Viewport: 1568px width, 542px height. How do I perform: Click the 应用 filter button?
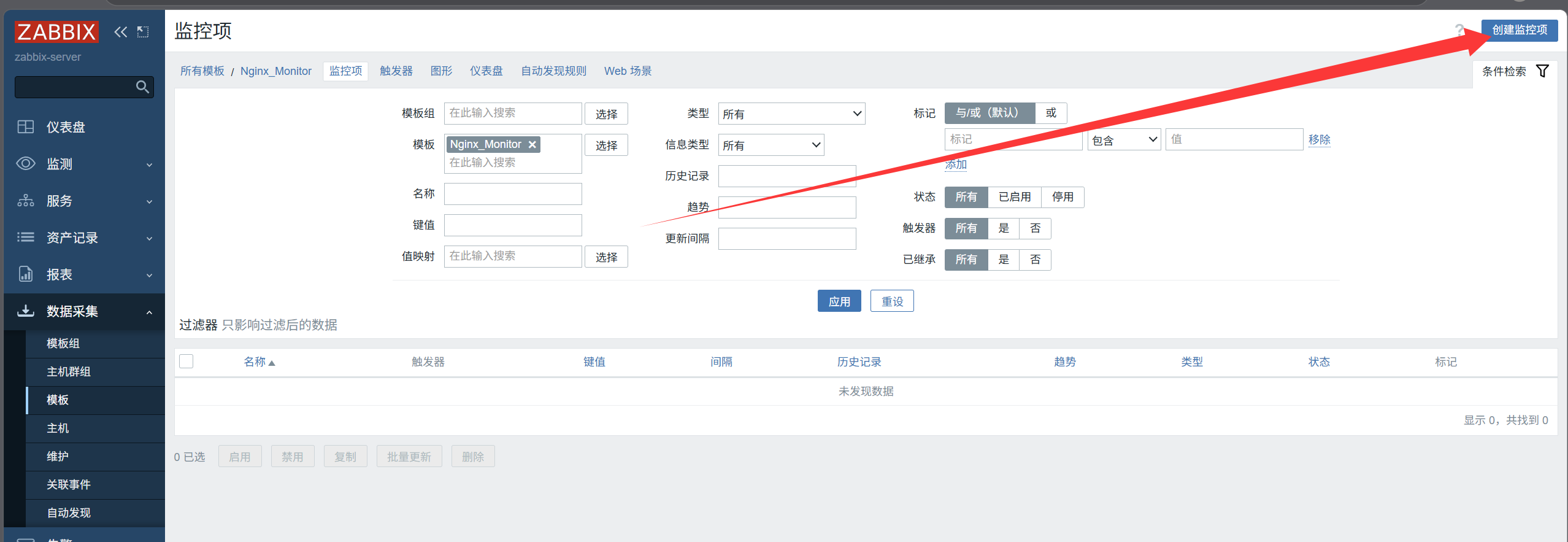(x=839, y=301)
